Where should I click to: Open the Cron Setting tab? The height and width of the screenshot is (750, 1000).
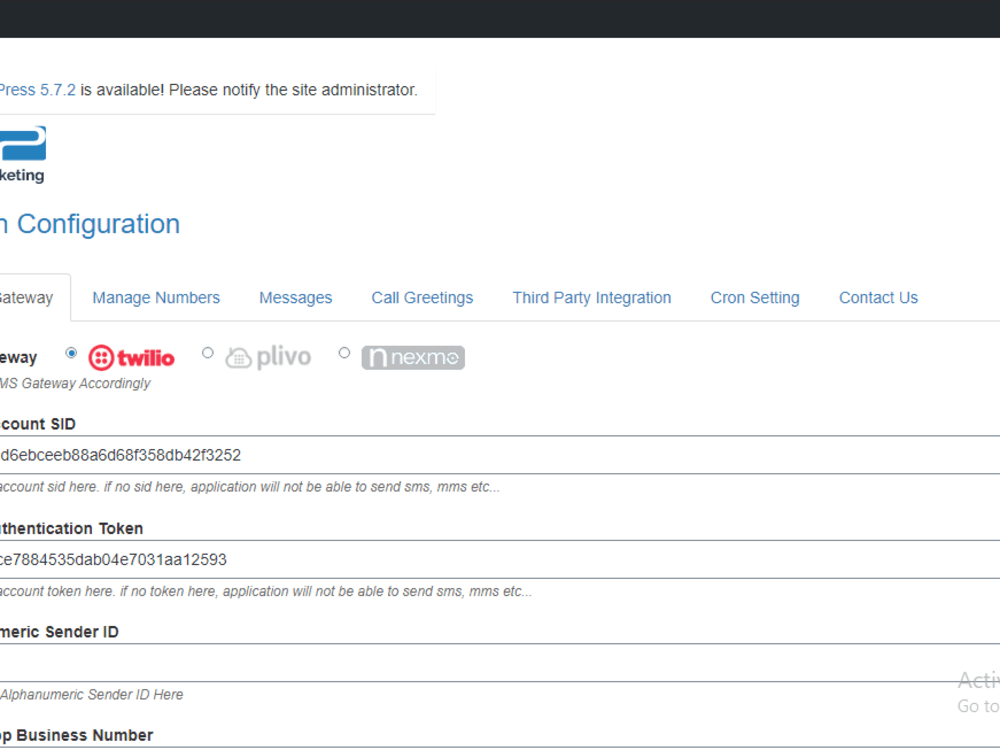(755, 298)
